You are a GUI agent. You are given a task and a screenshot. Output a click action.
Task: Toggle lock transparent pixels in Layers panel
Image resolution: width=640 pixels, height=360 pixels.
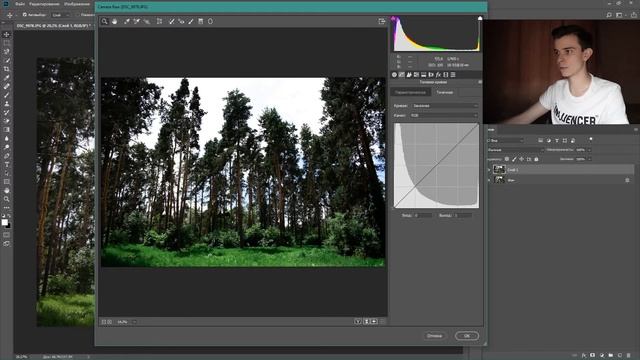[507, 159]
